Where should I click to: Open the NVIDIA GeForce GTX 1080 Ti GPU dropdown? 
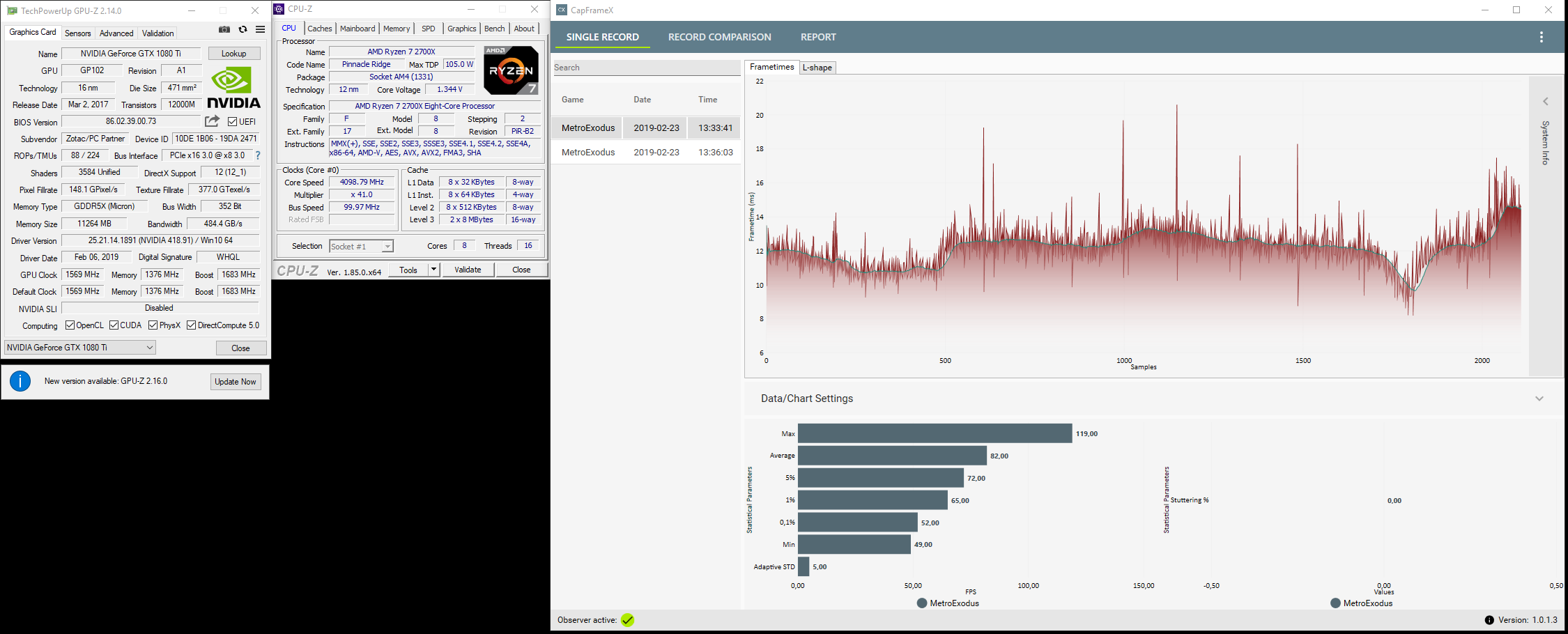click(80, 348)
